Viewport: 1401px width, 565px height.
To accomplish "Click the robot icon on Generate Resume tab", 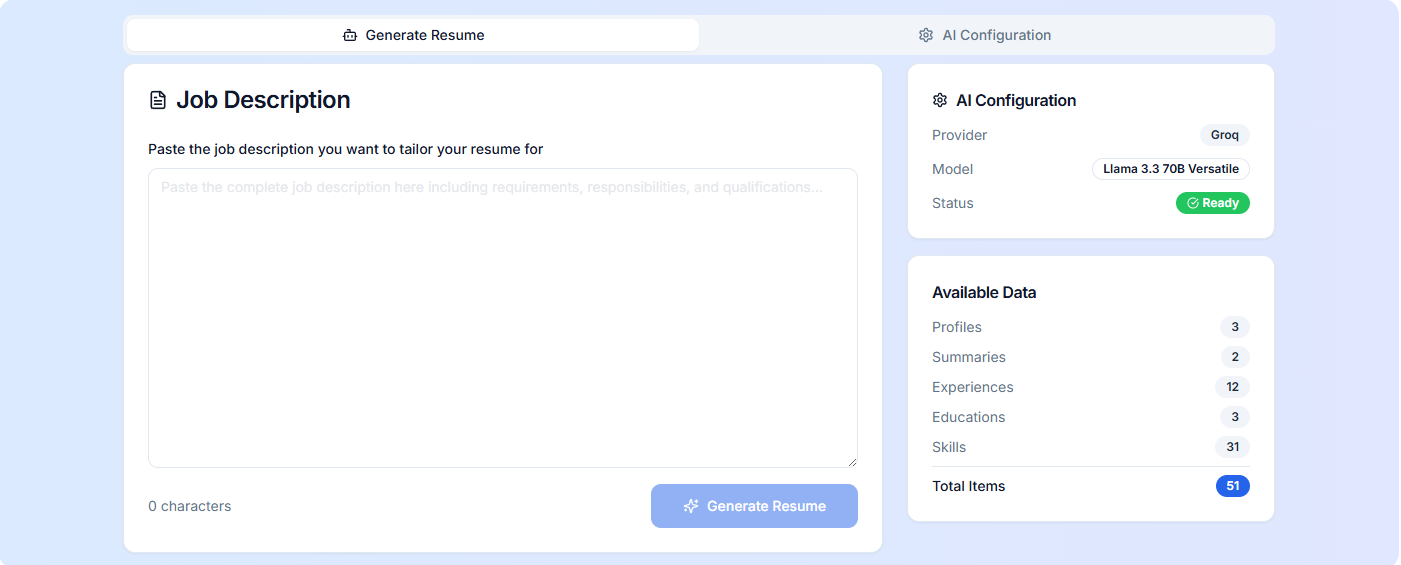I will coord(349,35).
